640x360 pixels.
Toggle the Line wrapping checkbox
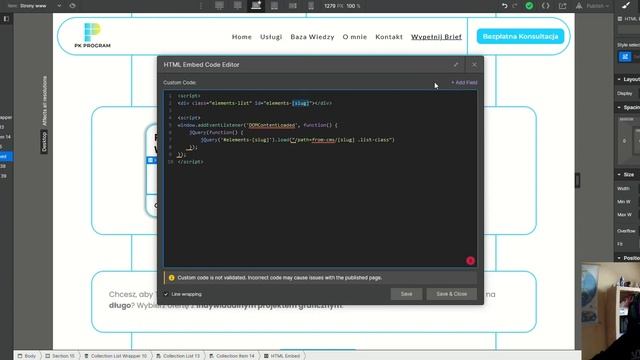(166, 294)
